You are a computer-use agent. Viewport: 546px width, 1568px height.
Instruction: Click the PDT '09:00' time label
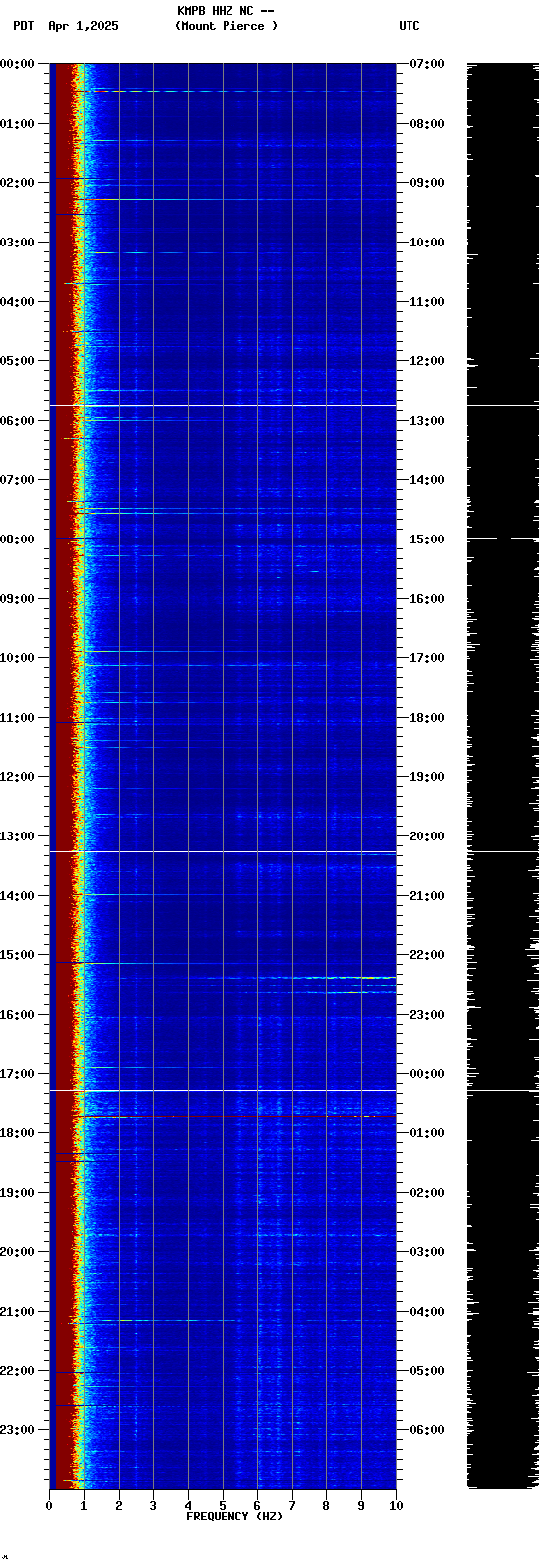pos(17,599)
